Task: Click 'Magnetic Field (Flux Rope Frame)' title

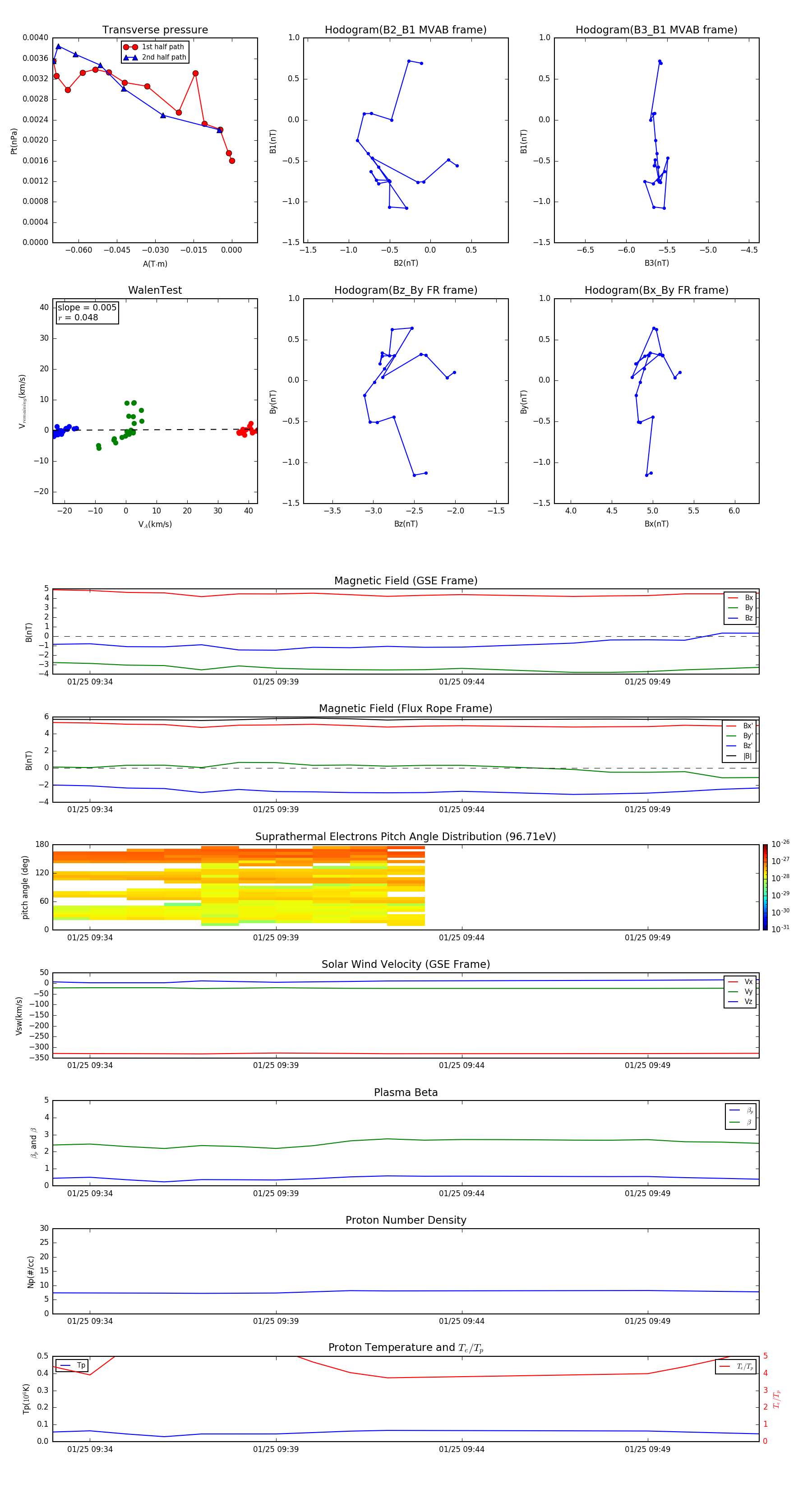Action: (x=406, y=708)
